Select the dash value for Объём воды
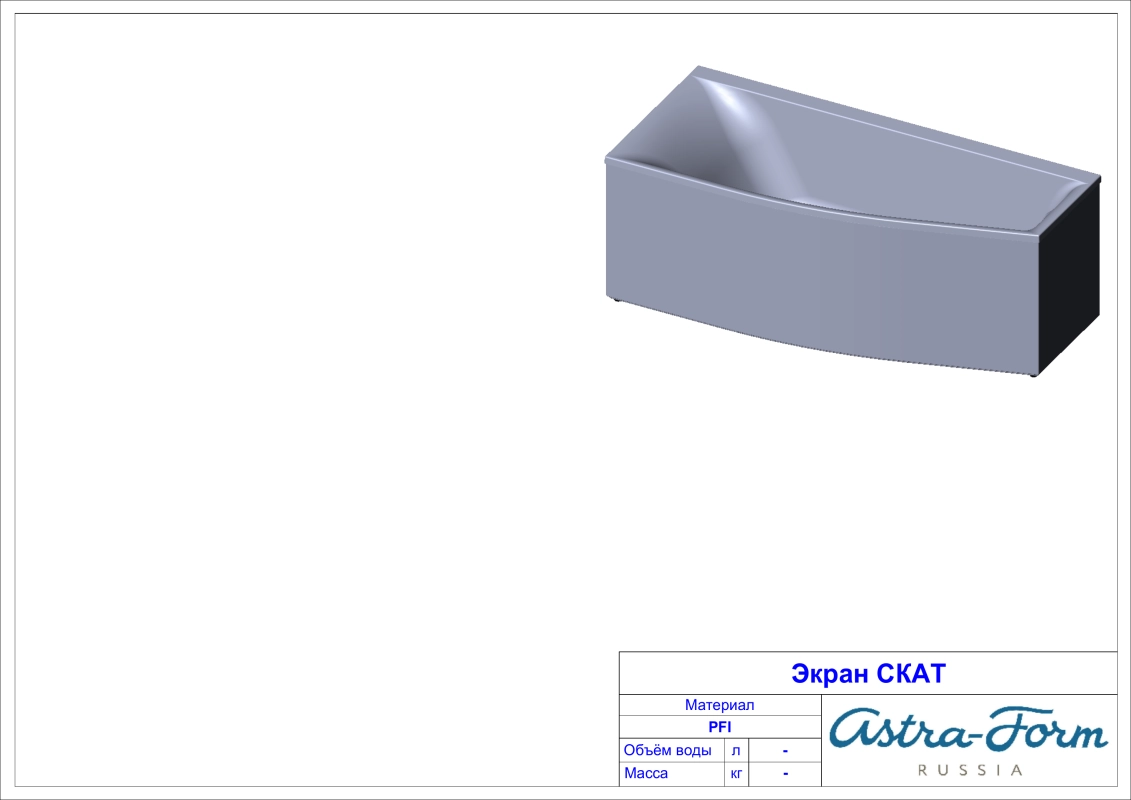The width and height of the screenshot is (1131, 800). [785, 750]
